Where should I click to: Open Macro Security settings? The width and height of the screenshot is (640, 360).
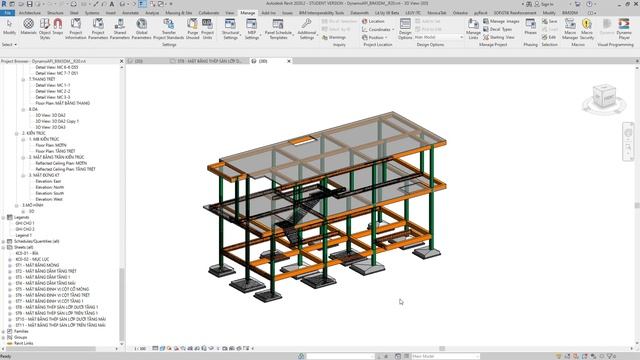click(x=587, y=29)
